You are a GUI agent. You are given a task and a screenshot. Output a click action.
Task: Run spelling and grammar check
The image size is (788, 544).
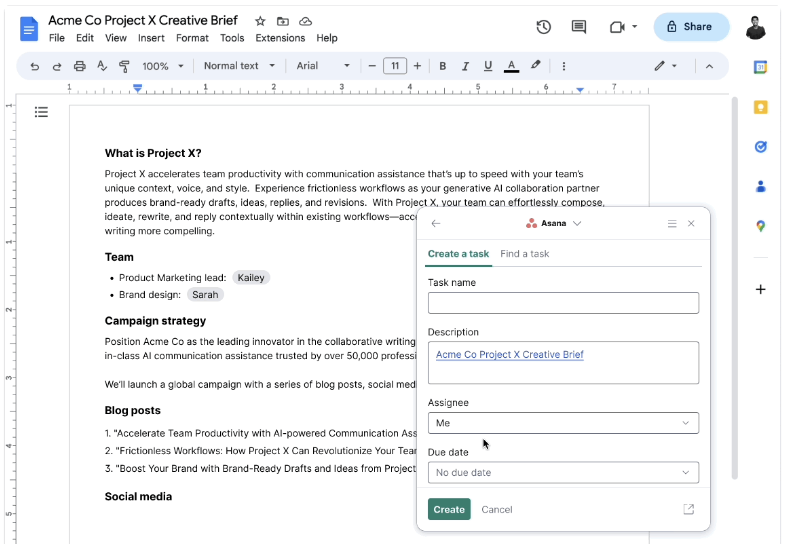(102, 66)
